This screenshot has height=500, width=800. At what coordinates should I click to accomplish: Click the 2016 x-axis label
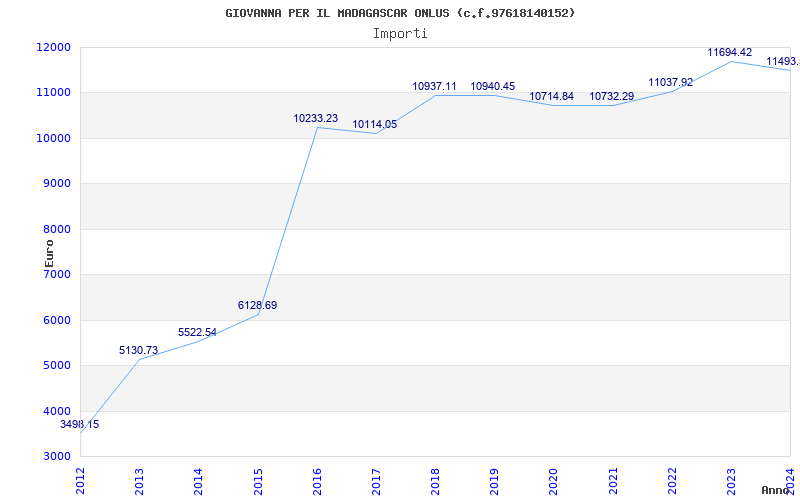coord(317,481)
